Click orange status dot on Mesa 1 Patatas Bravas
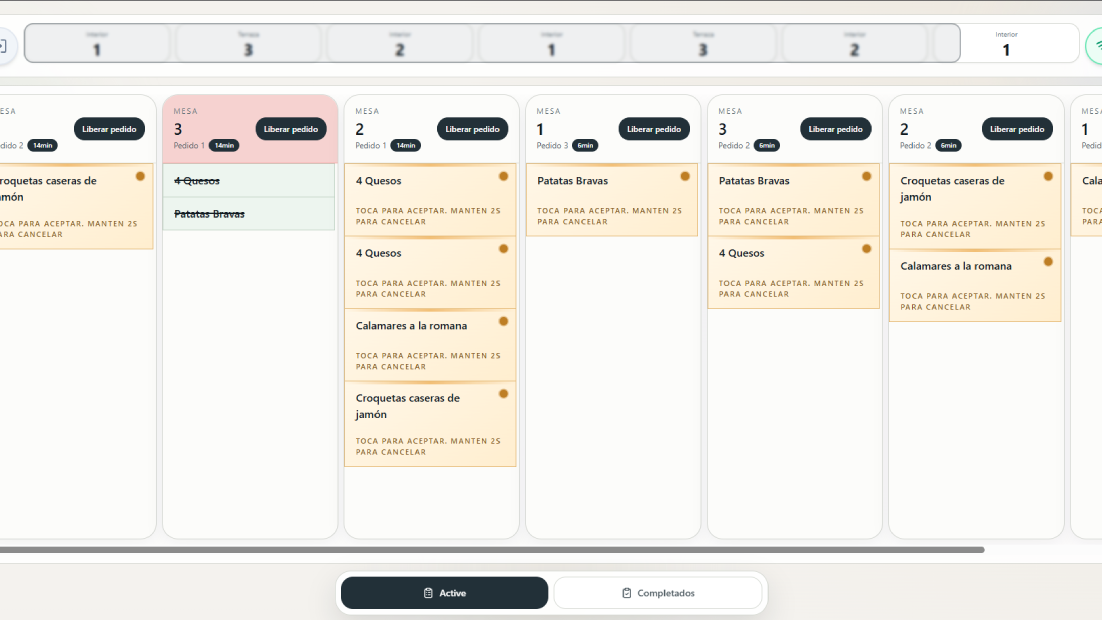The width and height of the screenshot is (1102, 620). (685, 176)
